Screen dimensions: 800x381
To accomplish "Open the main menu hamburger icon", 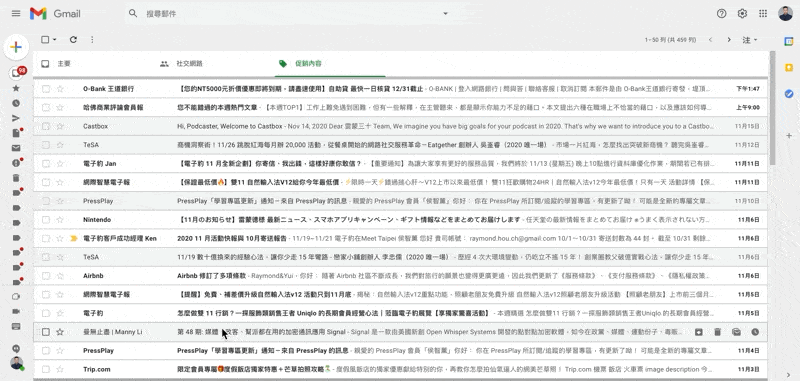I will pos(16,13).
